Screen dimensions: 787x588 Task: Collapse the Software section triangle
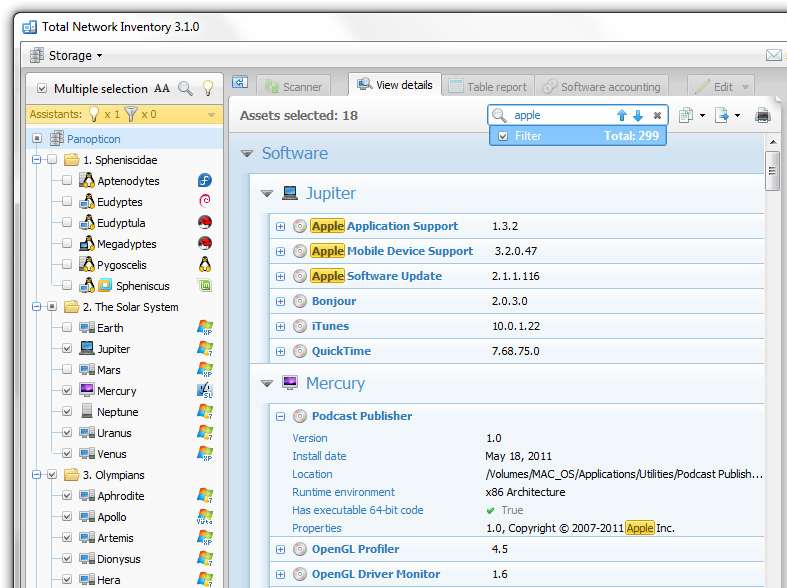coord(246,154)
